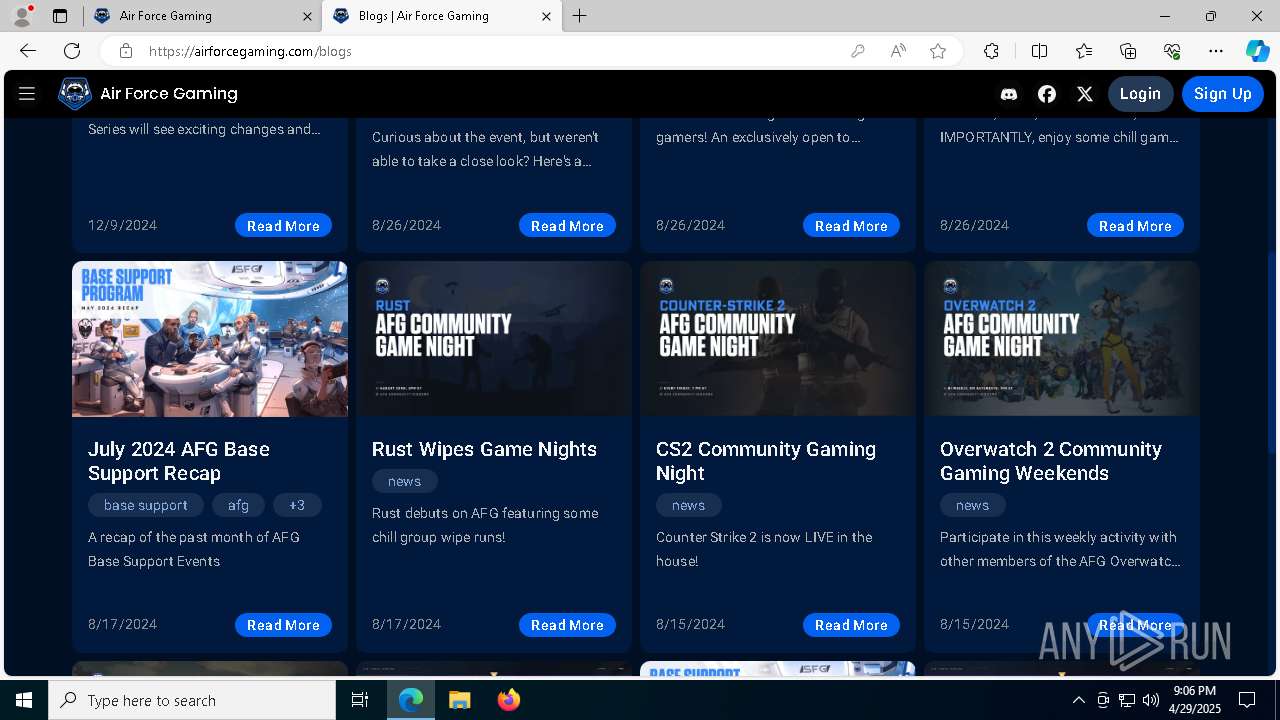Close the Air Force Gaming tab
Image resolution: width=1280 pixels, height=720 pixels.
coord(306,16)
